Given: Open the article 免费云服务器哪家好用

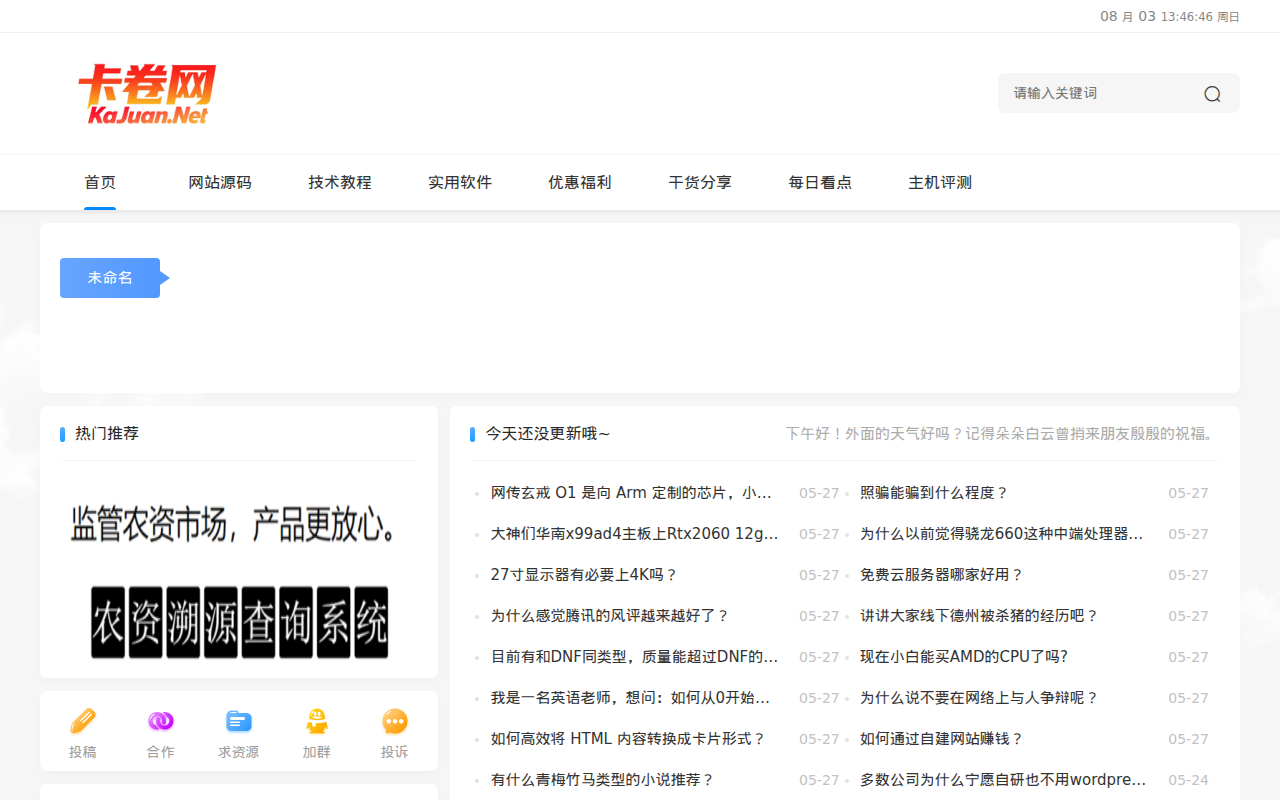Looking at the screenshot, I should (x=940, y=574).
